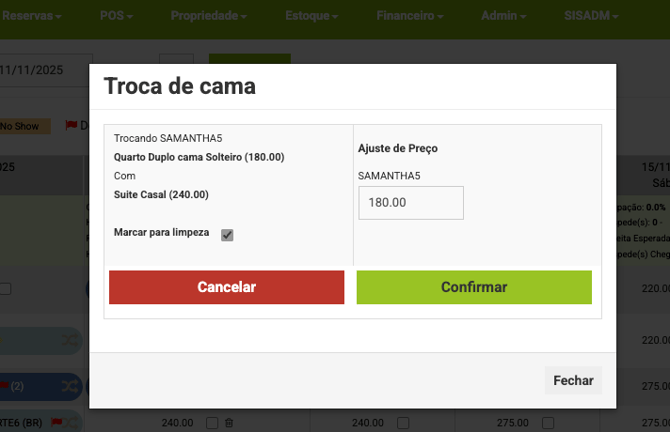This screenshot has width=670, height=432.
Task: Click the No Show legend label
Action: [20, 126]
